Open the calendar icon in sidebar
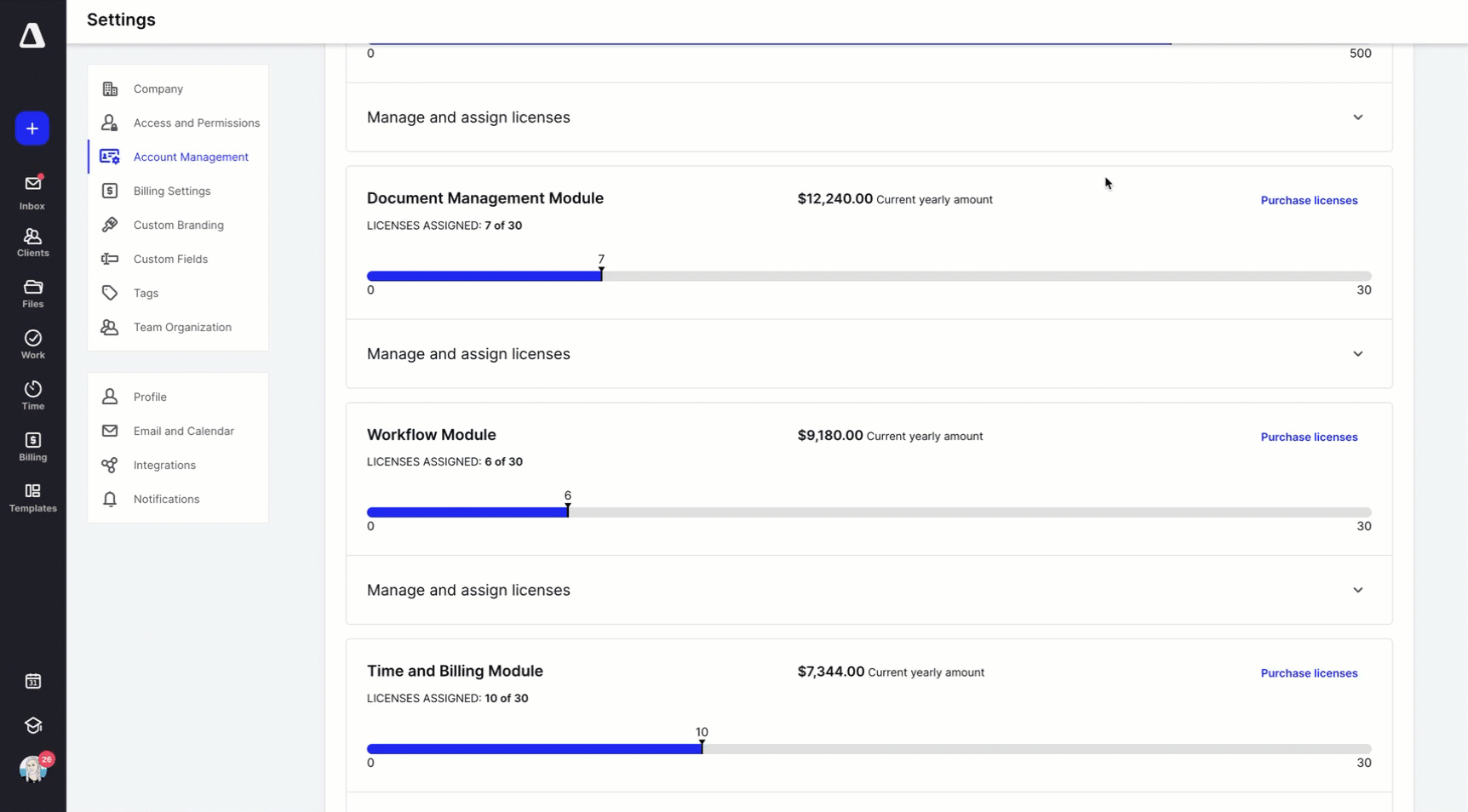 pos(32,681)
